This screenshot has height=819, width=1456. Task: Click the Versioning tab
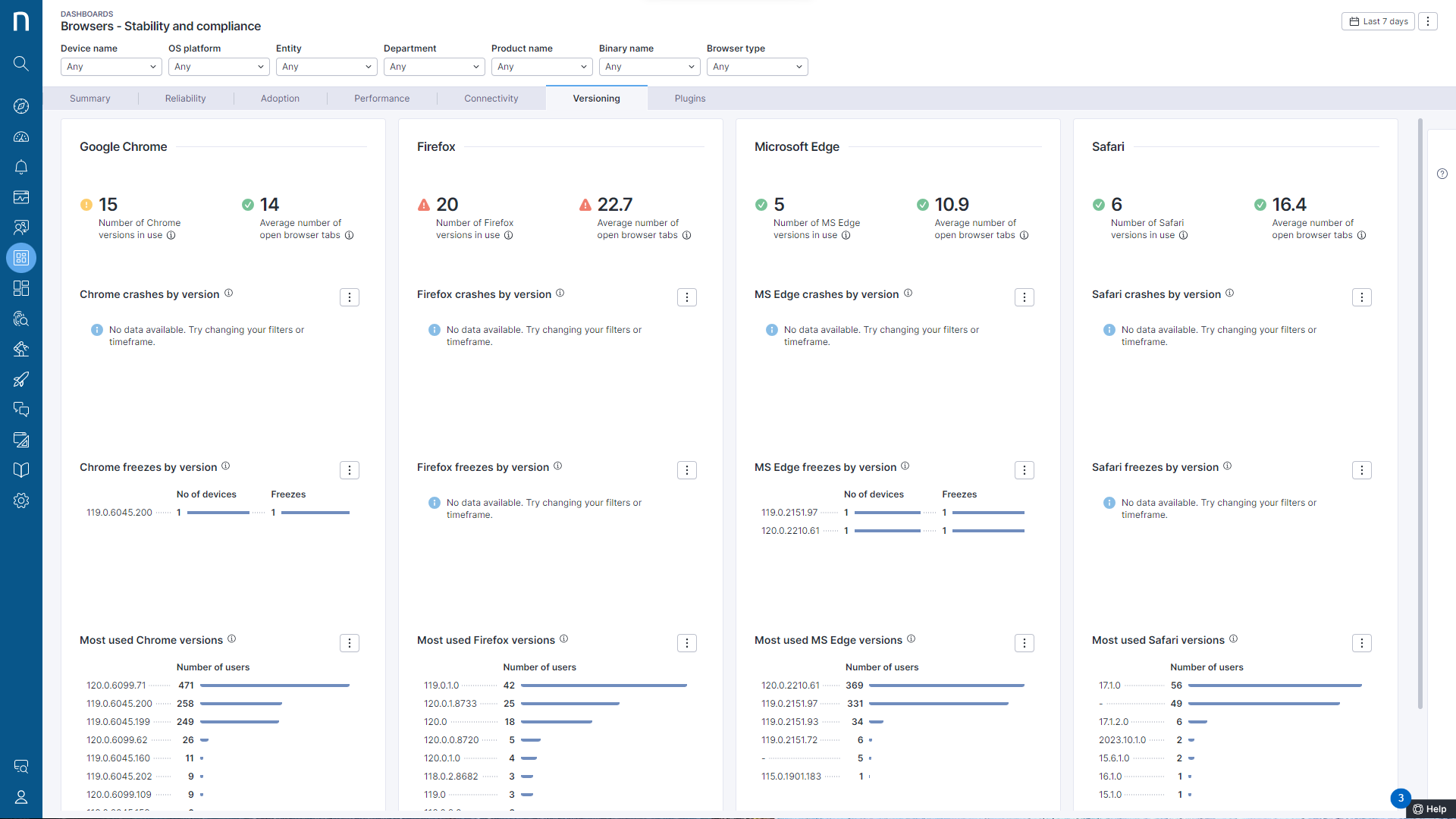597,99
